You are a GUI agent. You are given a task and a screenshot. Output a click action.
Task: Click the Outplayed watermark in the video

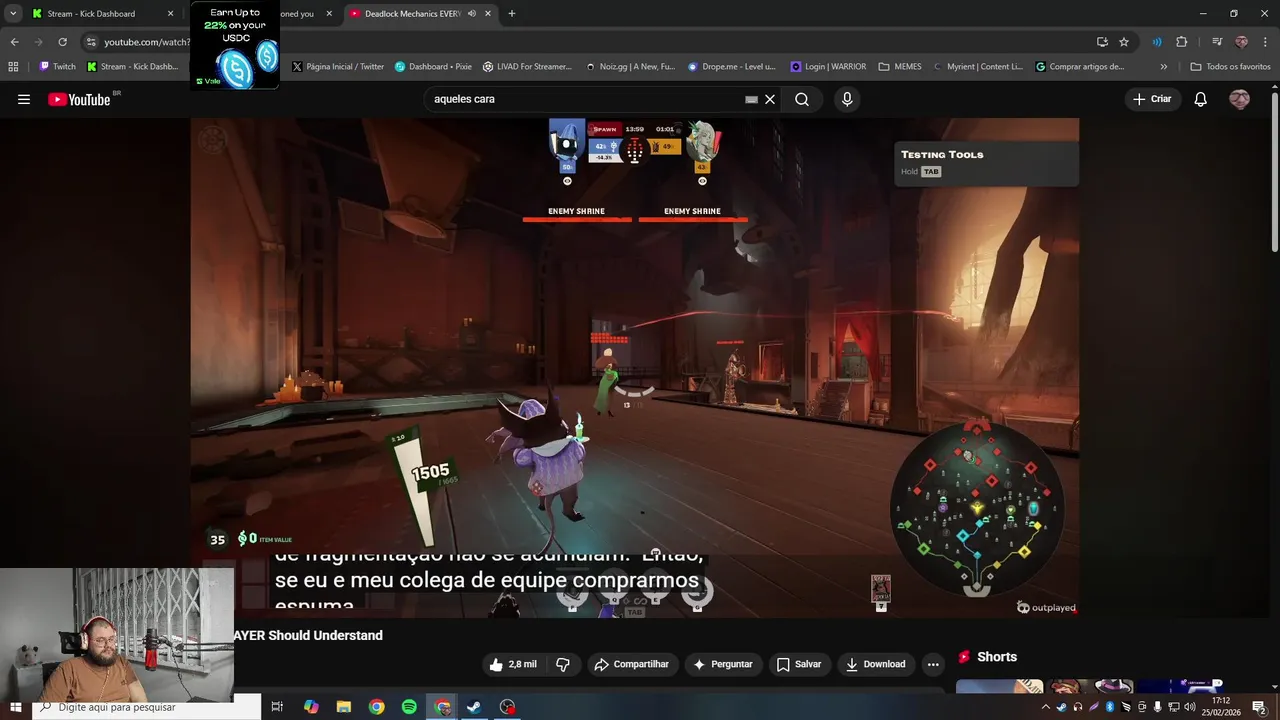pyautogui.click(x=1046, y=607)
